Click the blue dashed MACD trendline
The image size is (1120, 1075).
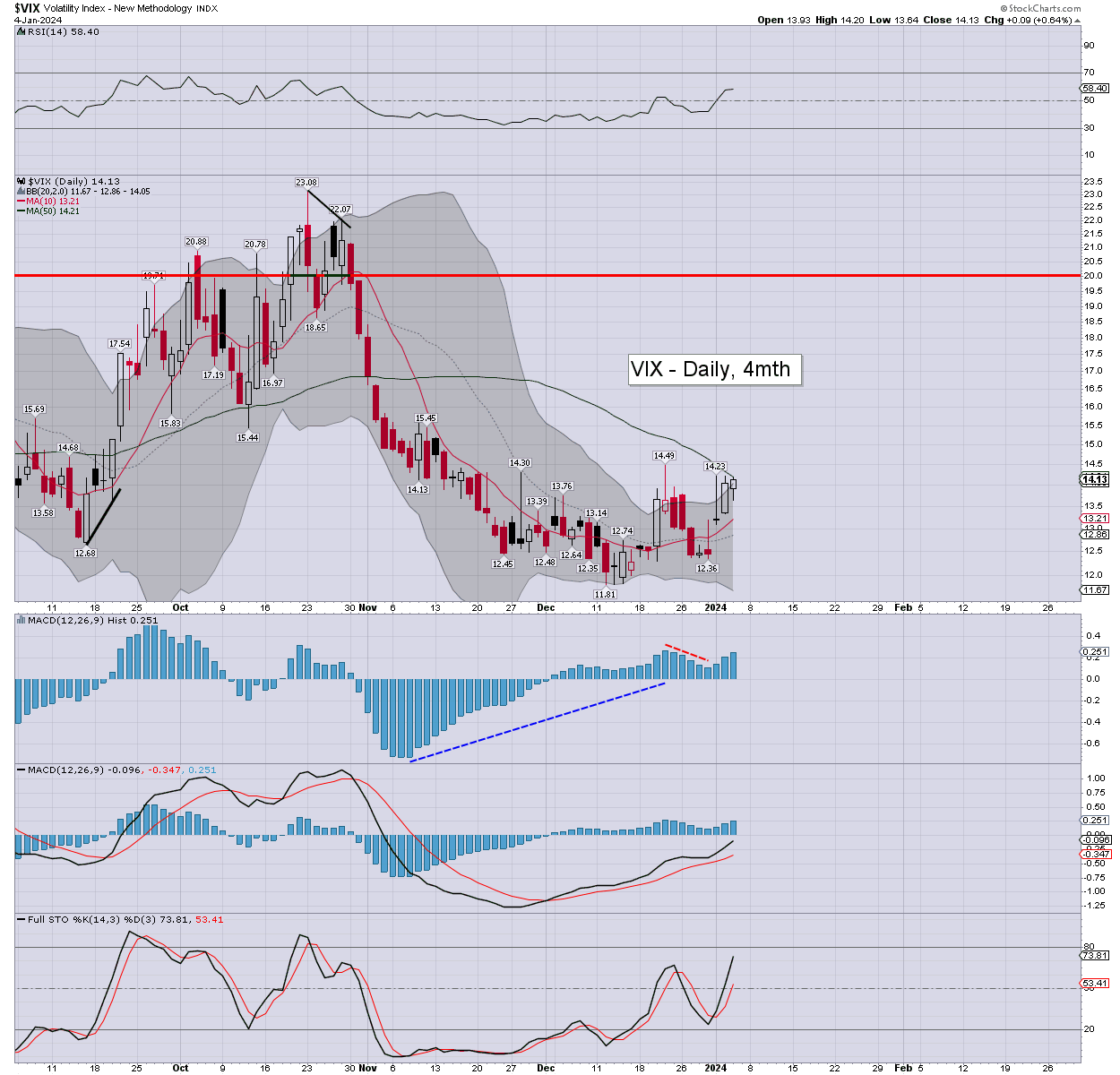click(538, 722)
